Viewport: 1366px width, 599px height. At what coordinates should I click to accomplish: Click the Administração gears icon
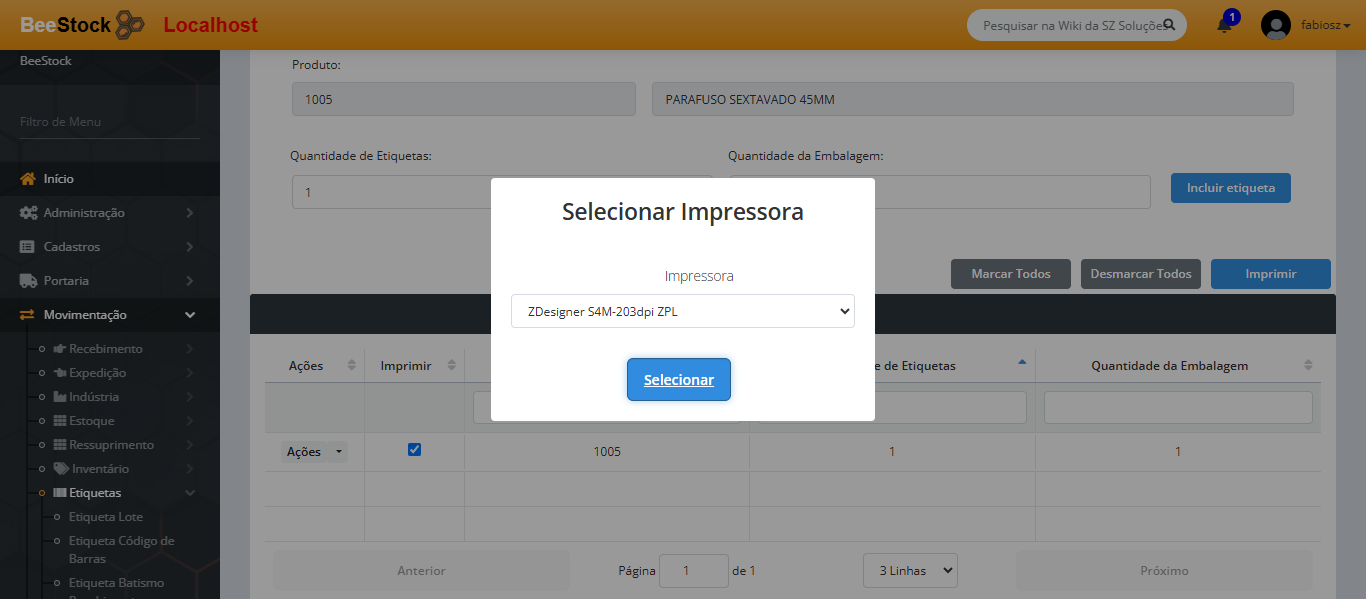click(x=28, y=213)
